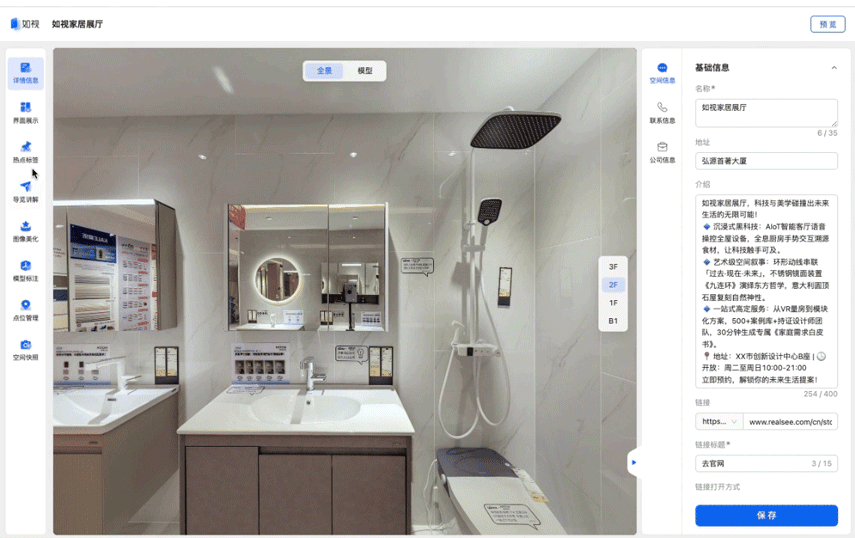
Task: Collapse the 基础信息 section chevron
Action: (834, 68)
